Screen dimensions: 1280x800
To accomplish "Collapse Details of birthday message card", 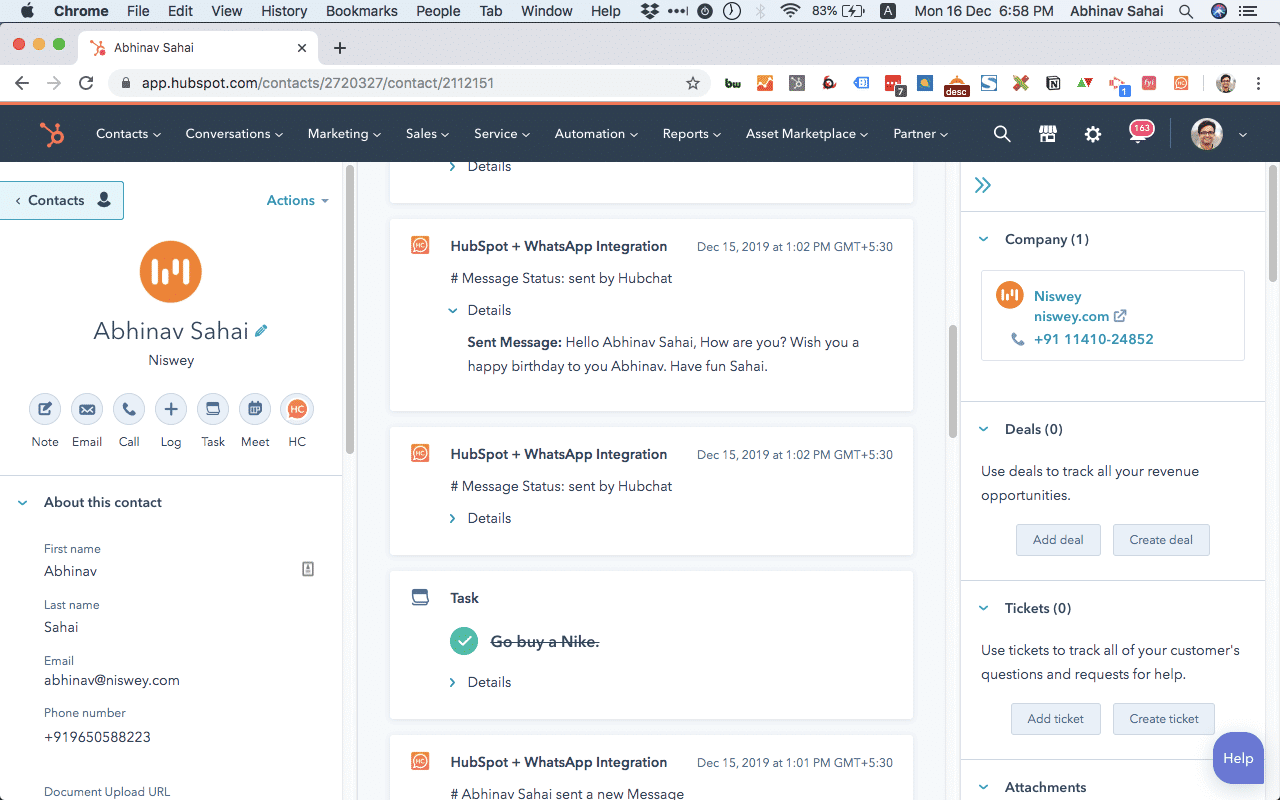I will coord(481,310).
